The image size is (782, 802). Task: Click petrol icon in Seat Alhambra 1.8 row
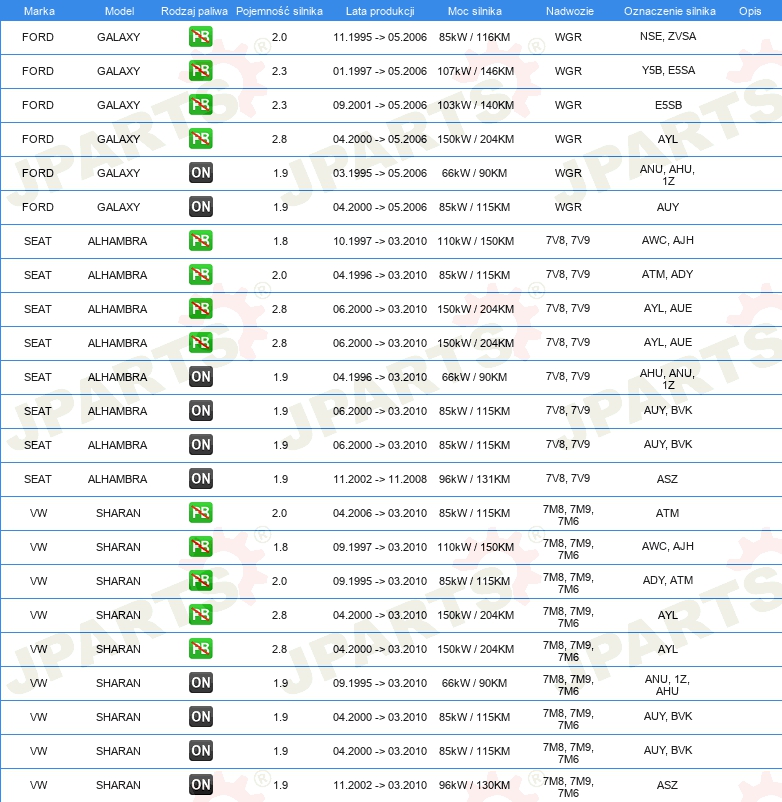200,241
